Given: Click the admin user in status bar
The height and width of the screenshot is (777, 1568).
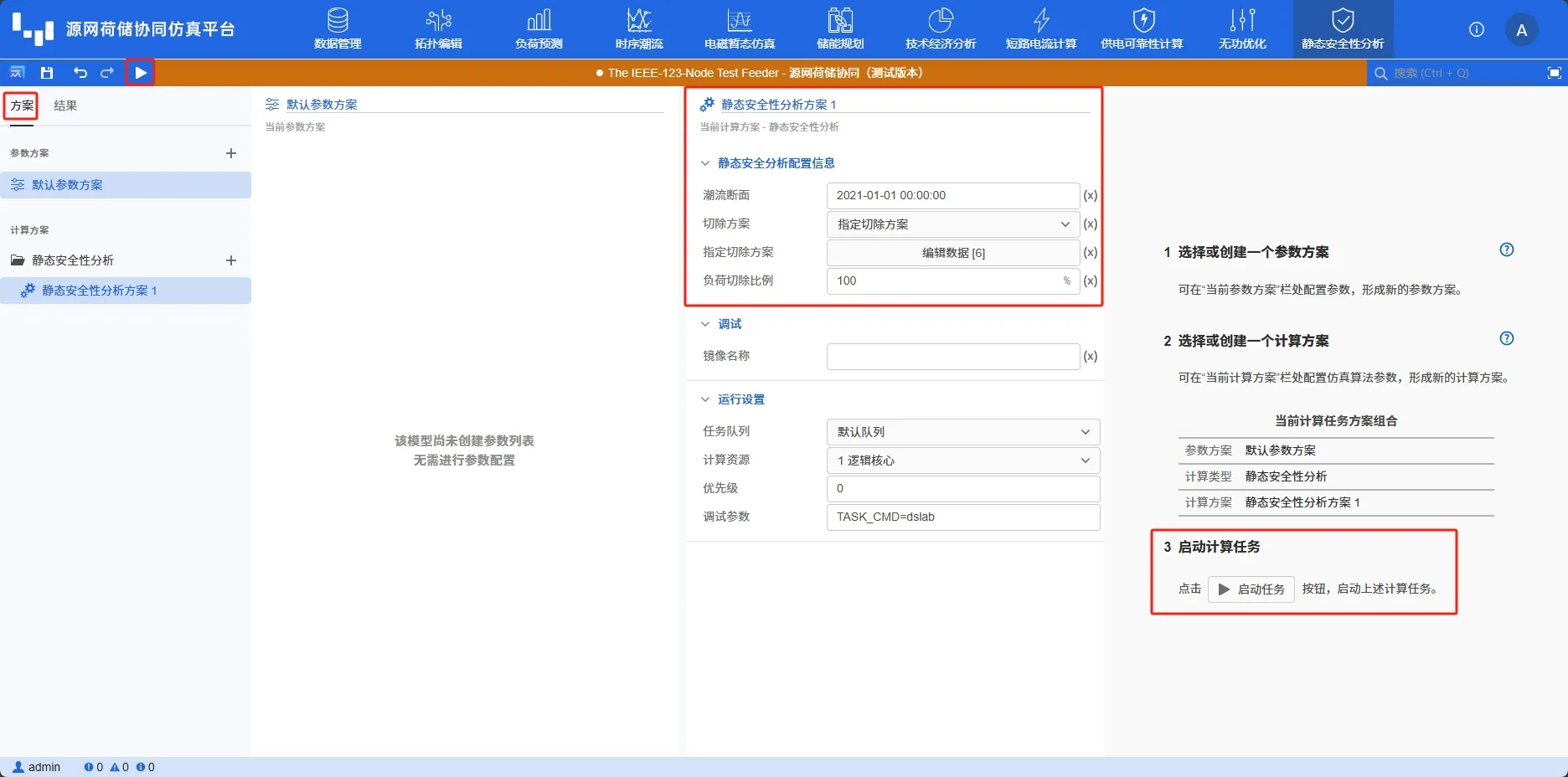Looking at the screenshot, I should coord(37,767).
